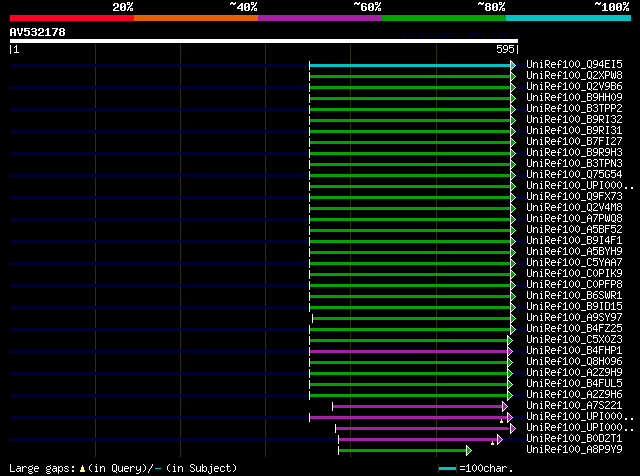
Task: Click the white AV532178 query sequence bar
Action: tap(264, 41)
